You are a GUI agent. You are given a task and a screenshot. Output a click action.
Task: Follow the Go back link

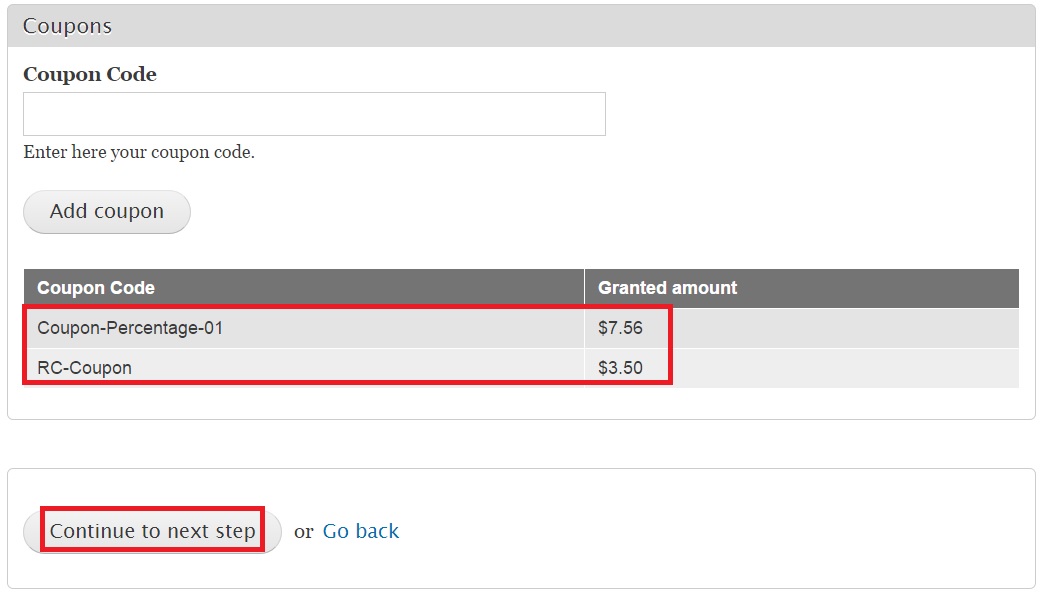(x=360, y=531)
